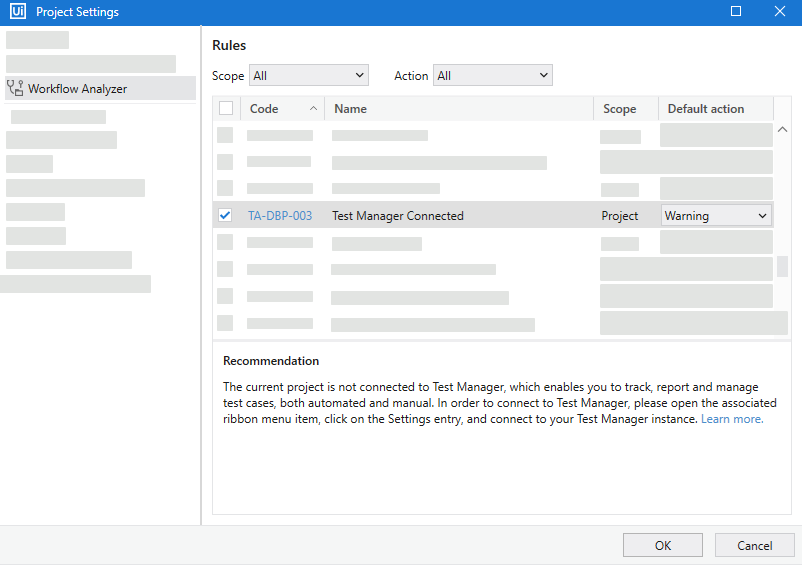
Task: Click the Workflow Analyzer sidebar icon
Action: [x=15, y=88]
